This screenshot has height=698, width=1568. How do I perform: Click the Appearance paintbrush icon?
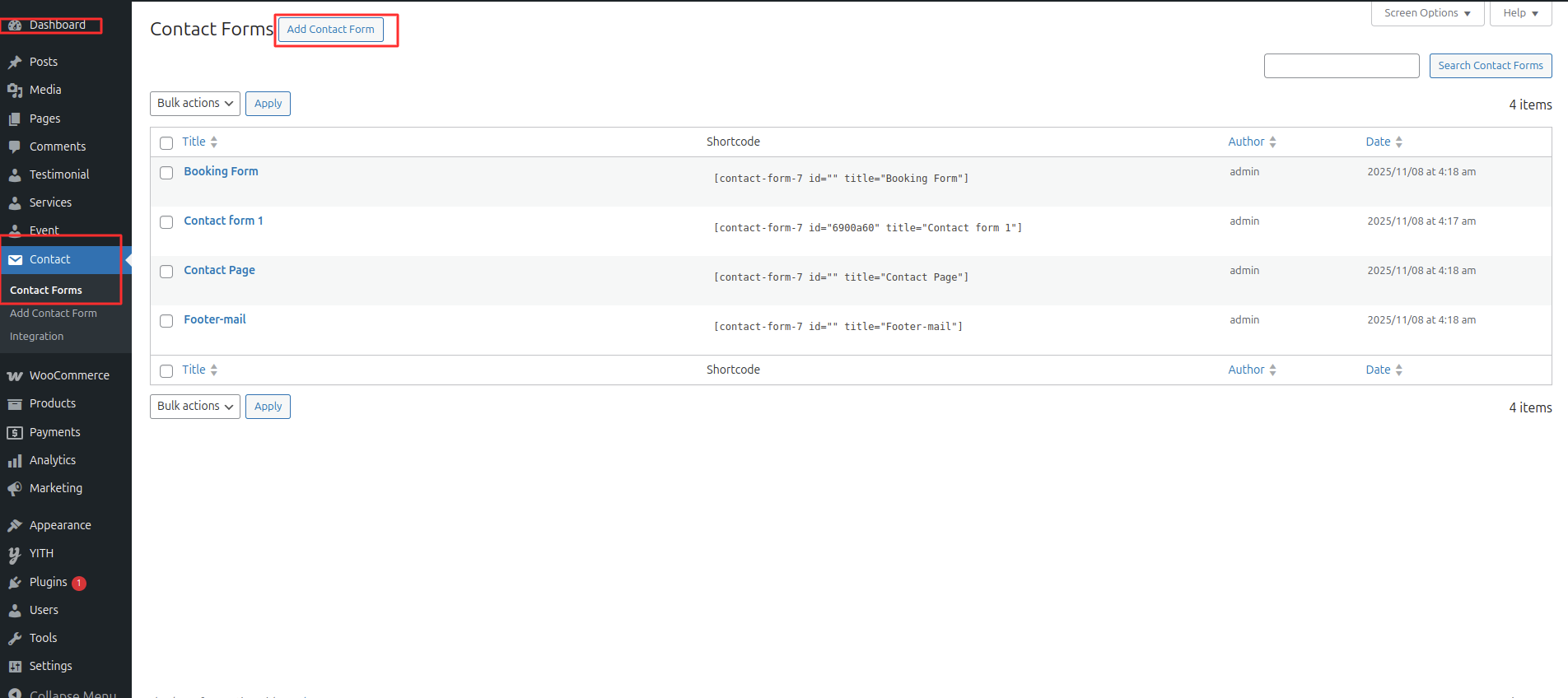tap(15, 525)
